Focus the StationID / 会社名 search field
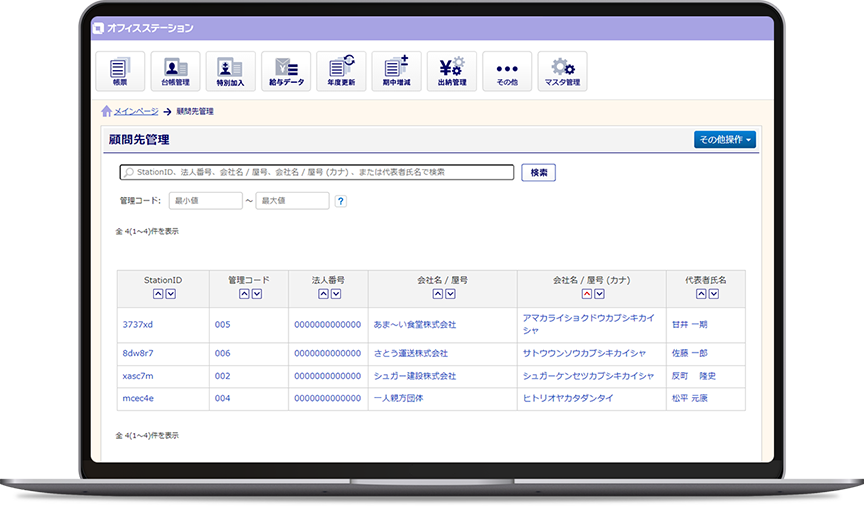The height and width of the screenshot is (506, 864). pyautogui.click(x=317, y=173)
